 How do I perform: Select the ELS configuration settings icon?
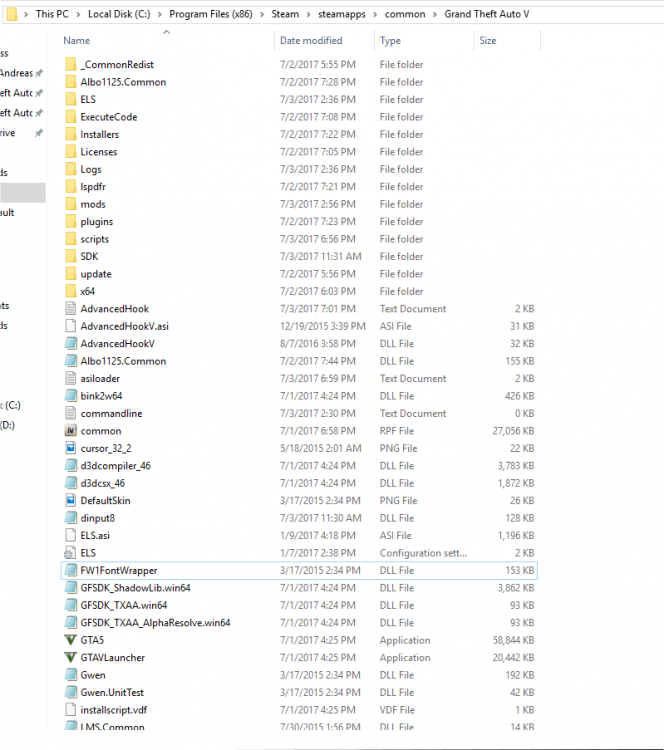(x=70, y=552)
